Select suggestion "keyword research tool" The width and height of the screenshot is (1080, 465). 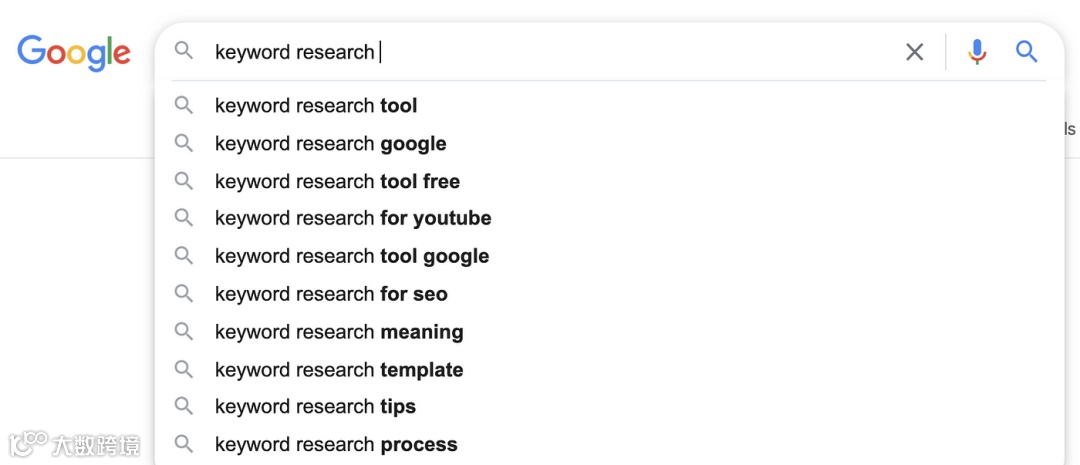pos(316,106)
